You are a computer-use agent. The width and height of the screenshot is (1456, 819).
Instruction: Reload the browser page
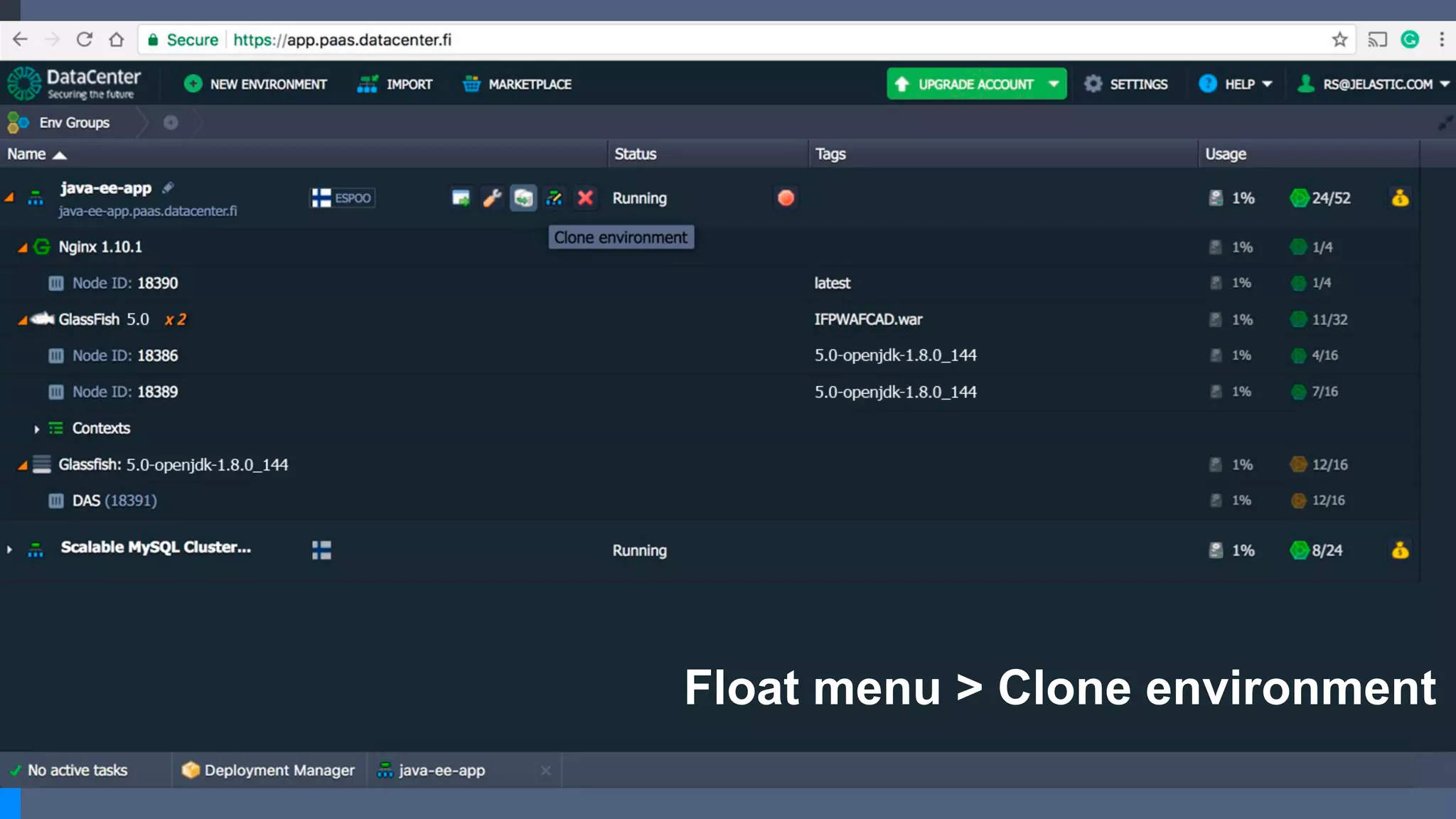click(x=85, y=40)
